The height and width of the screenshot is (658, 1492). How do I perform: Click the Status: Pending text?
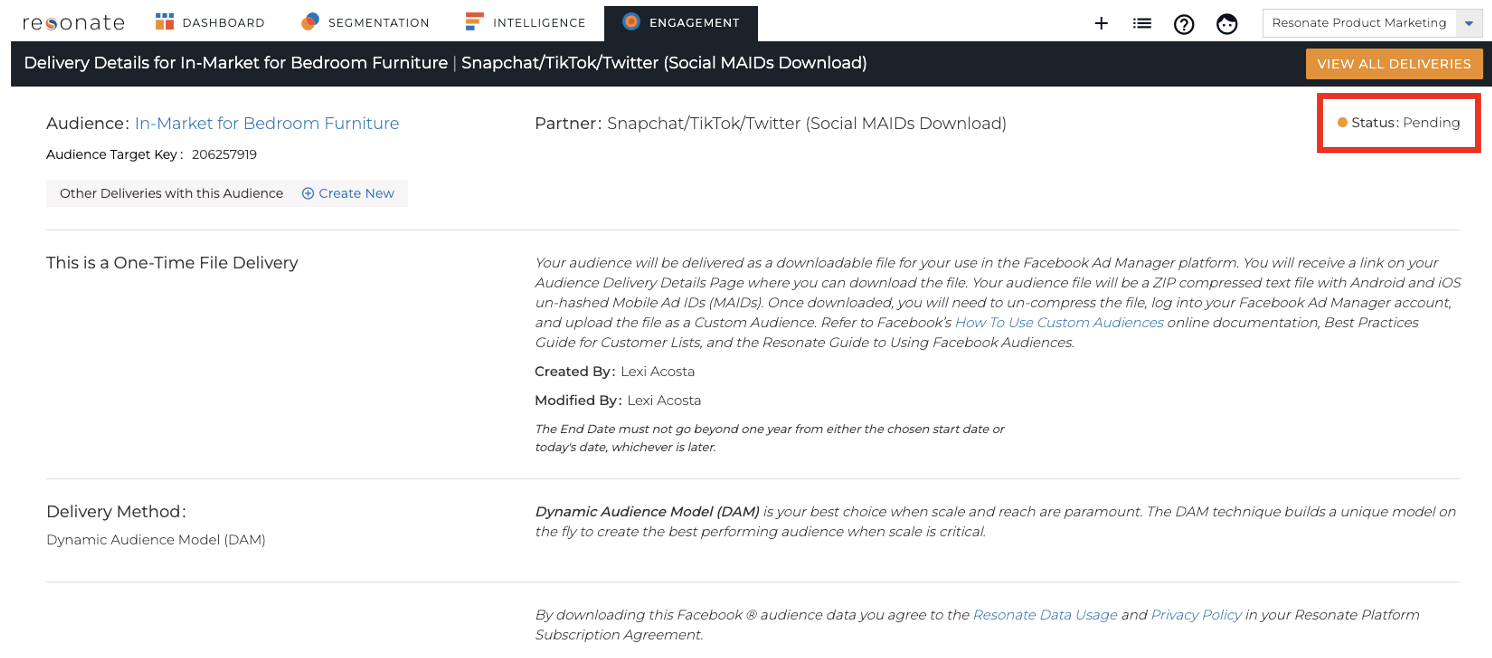(x=1406, y=123)
